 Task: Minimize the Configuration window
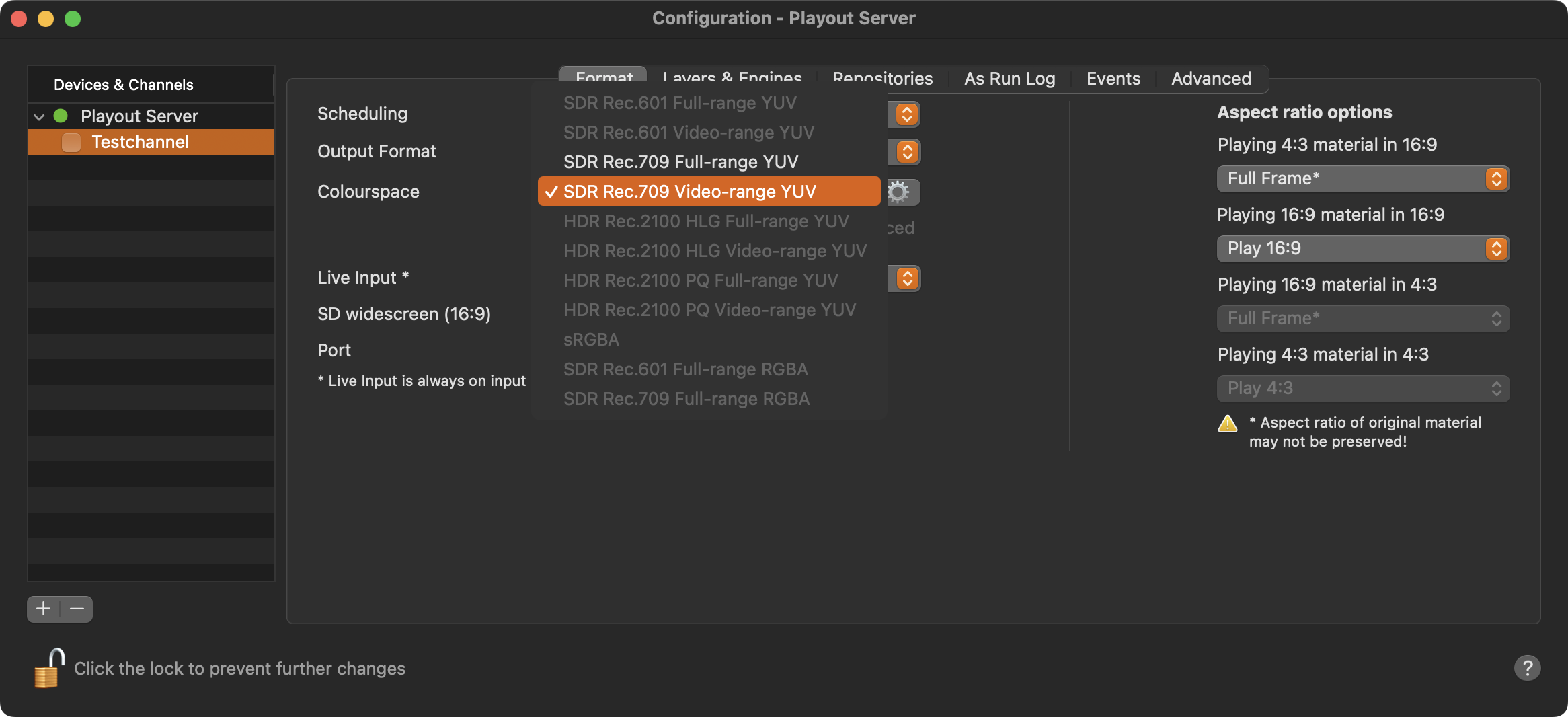click(x=46, y=19)
